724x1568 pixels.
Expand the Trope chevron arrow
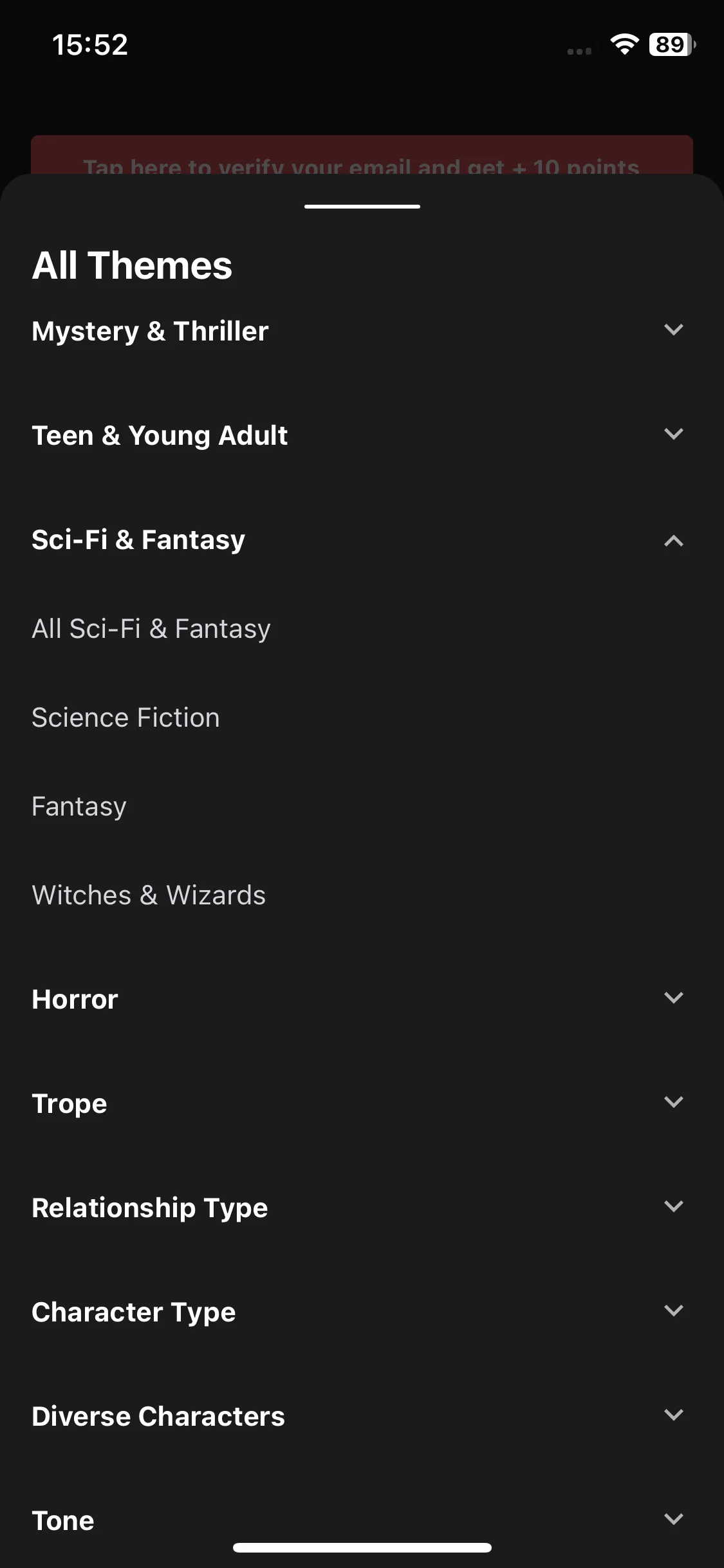click(x=673, y=1103)
